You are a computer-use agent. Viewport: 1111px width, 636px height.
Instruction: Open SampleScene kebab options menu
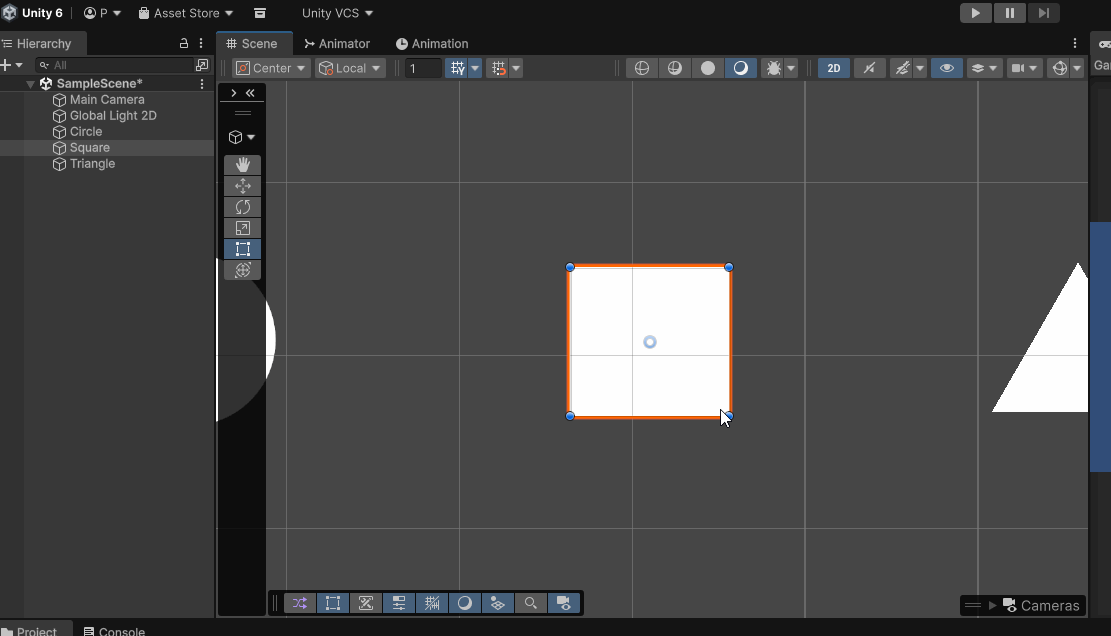tap(202, 84)
